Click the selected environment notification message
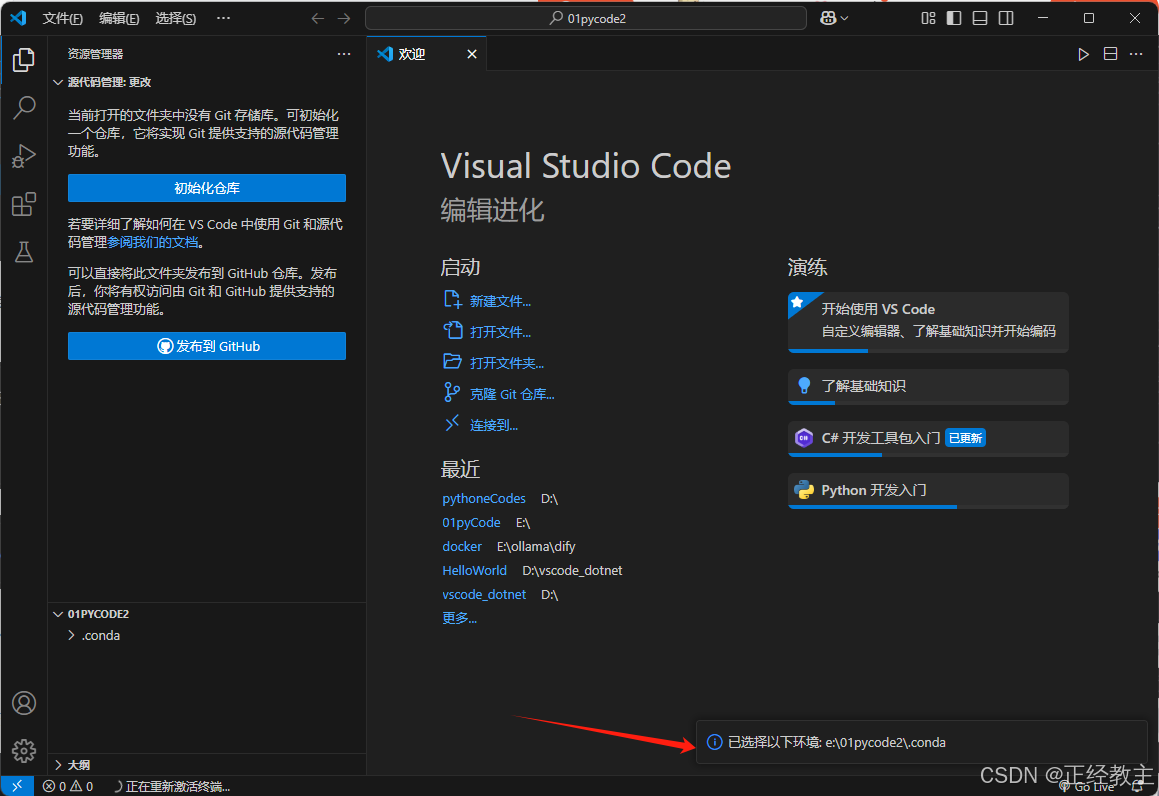 [x=837, y=742]
